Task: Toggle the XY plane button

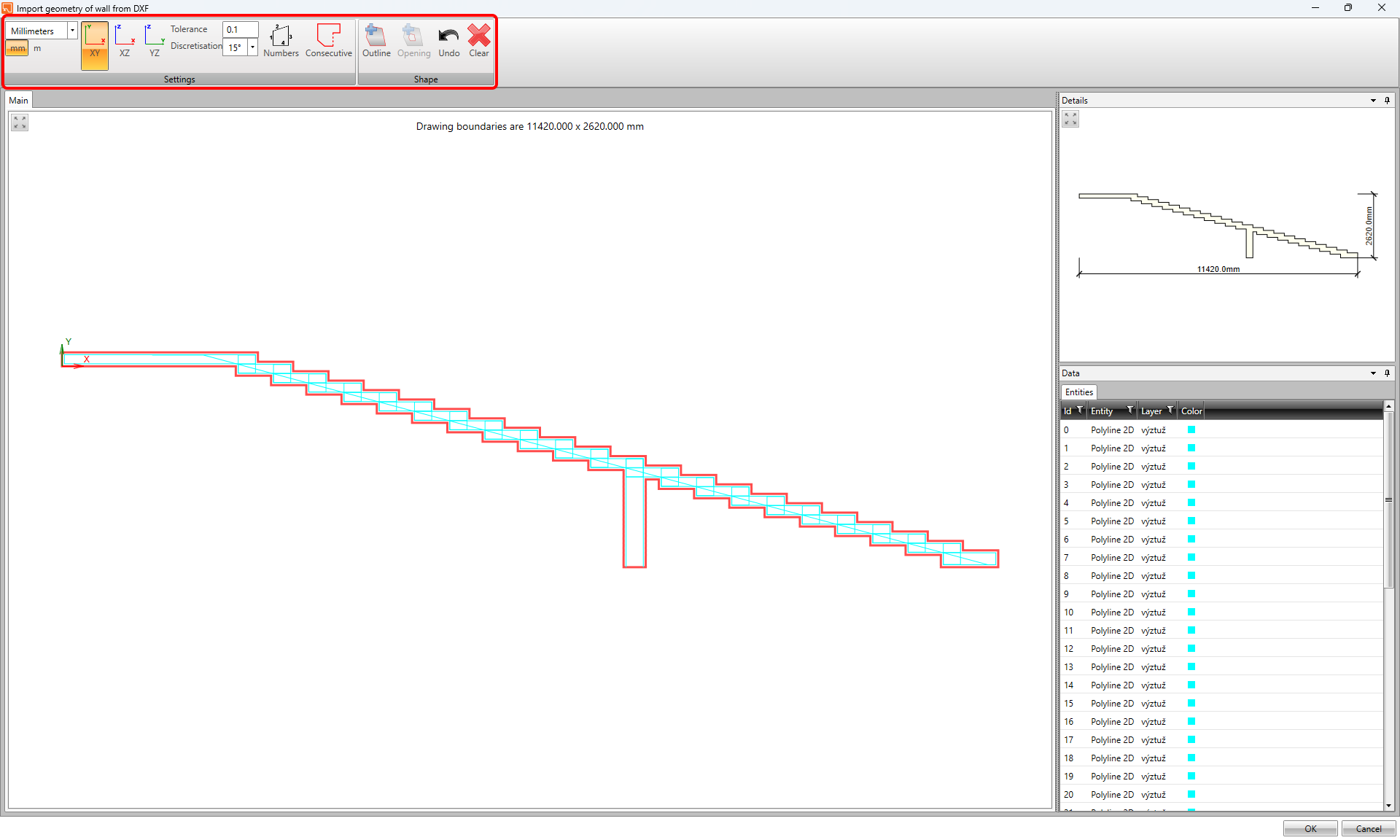Action: 95,45
